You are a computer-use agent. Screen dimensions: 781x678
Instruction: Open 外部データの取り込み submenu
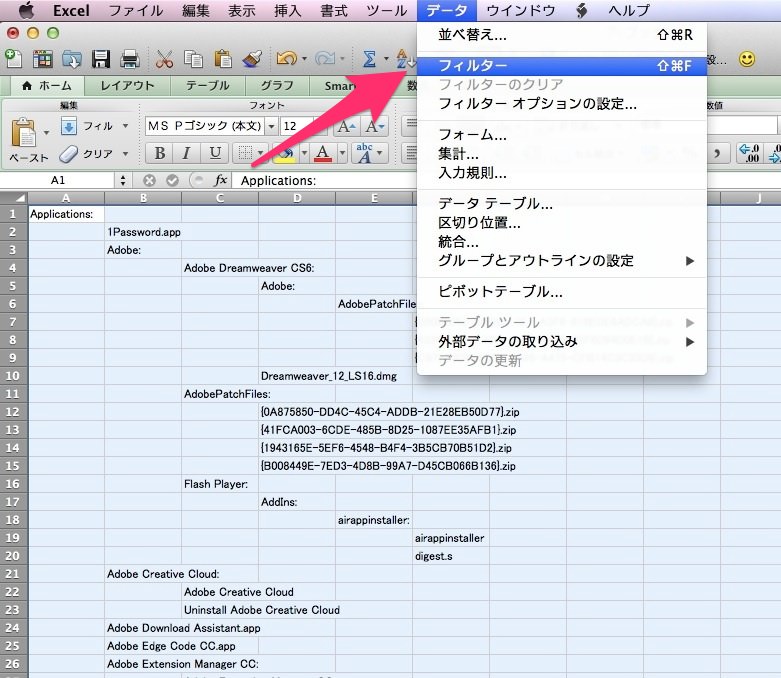(x=561, y=342)
